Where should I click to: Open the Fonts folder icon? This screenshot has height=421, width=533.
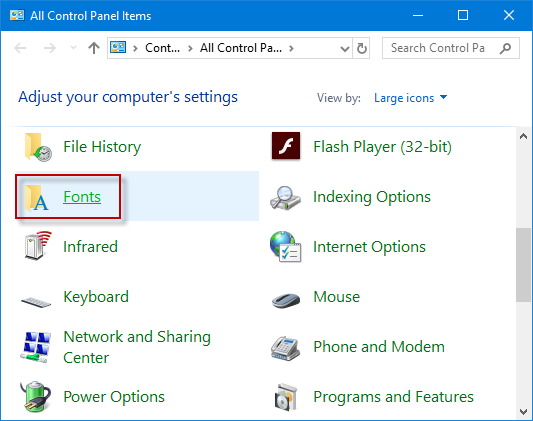coord(37,198)
